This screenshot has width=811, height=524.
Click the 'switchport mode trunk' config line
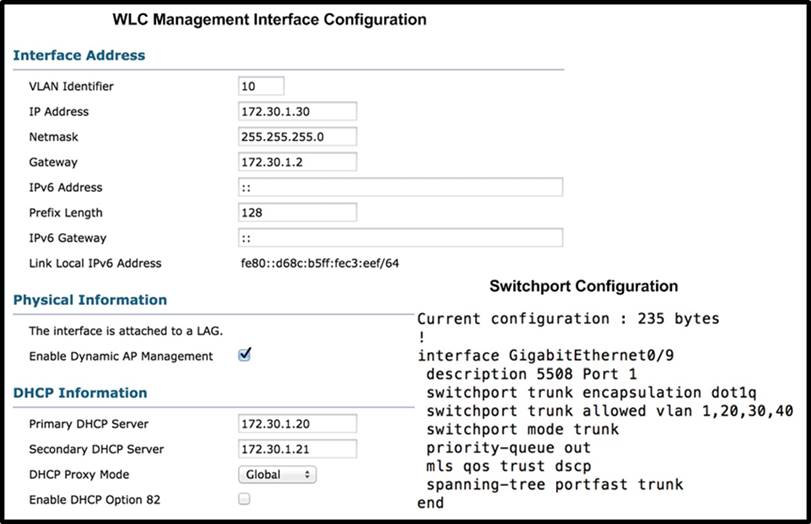pyautogui.click(x=522, y=430)
